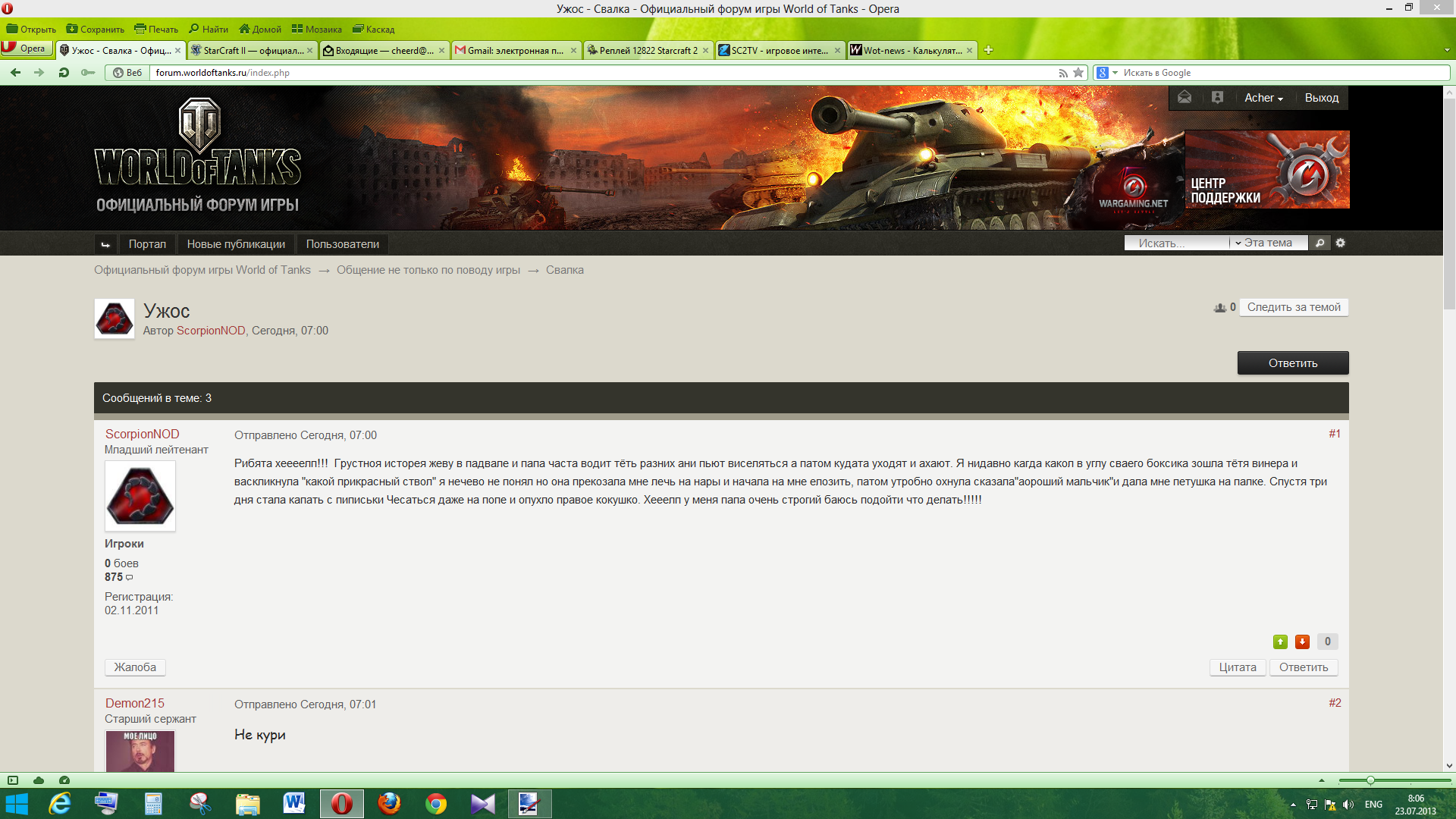
Task: Click the Мозаика toolbar button
Action: pos(317,30)
